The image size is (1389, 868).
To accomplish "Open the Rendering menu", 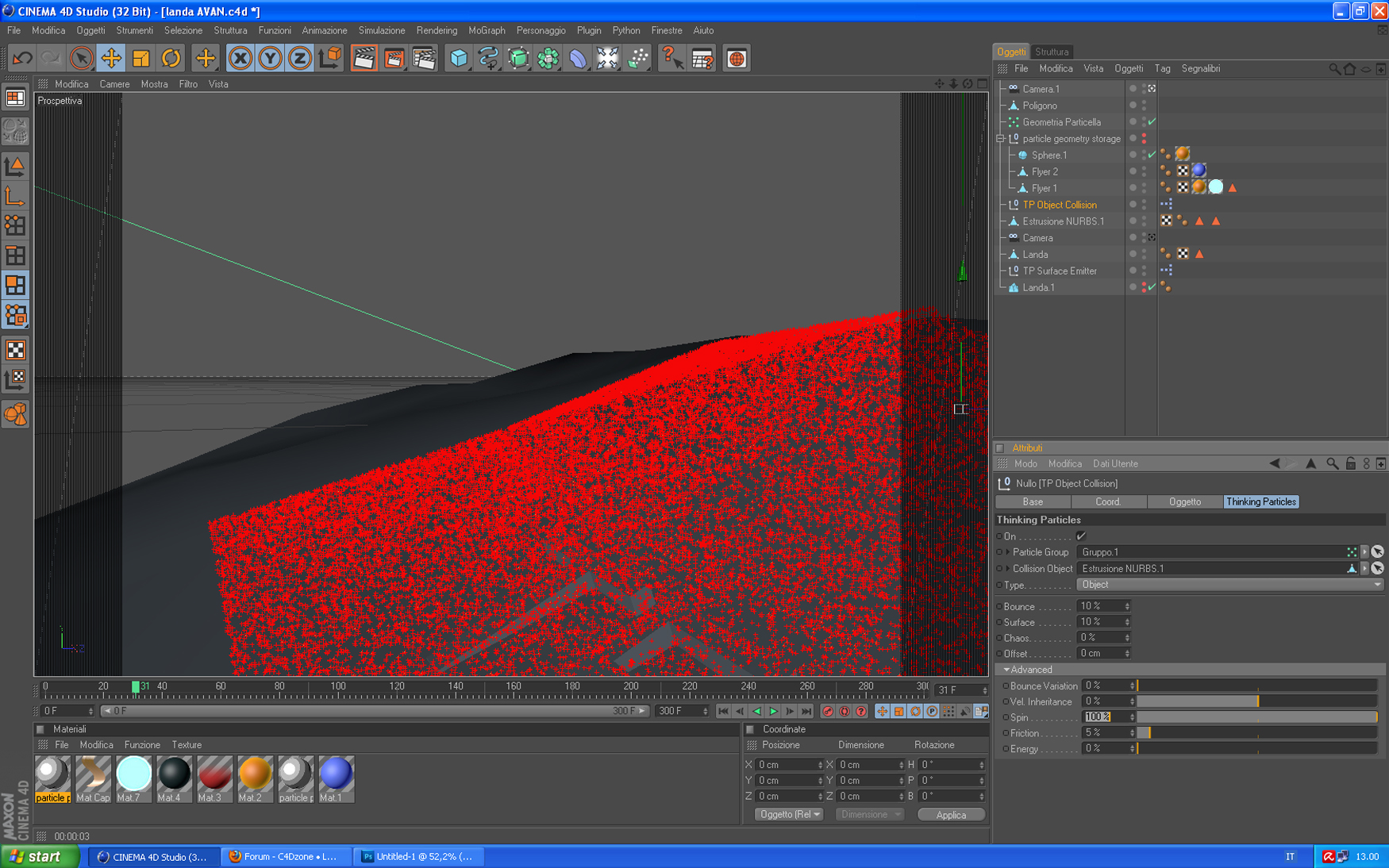I will (x=437, y=30).
